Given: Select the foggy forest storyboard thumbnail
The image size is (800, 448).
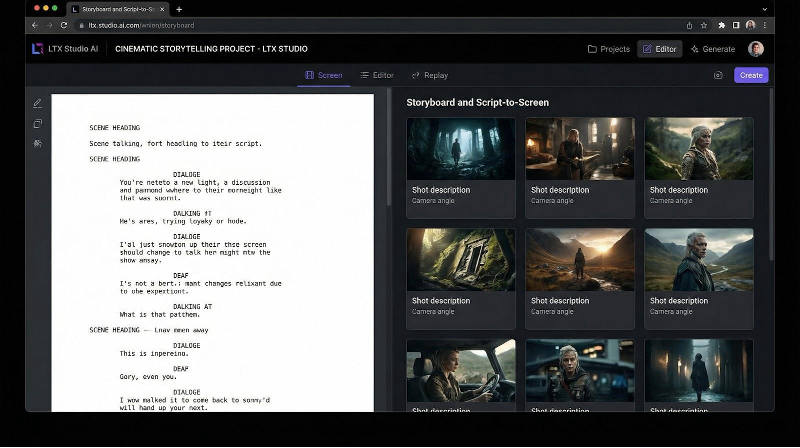Looking at the screenshot, I should 461,149.
